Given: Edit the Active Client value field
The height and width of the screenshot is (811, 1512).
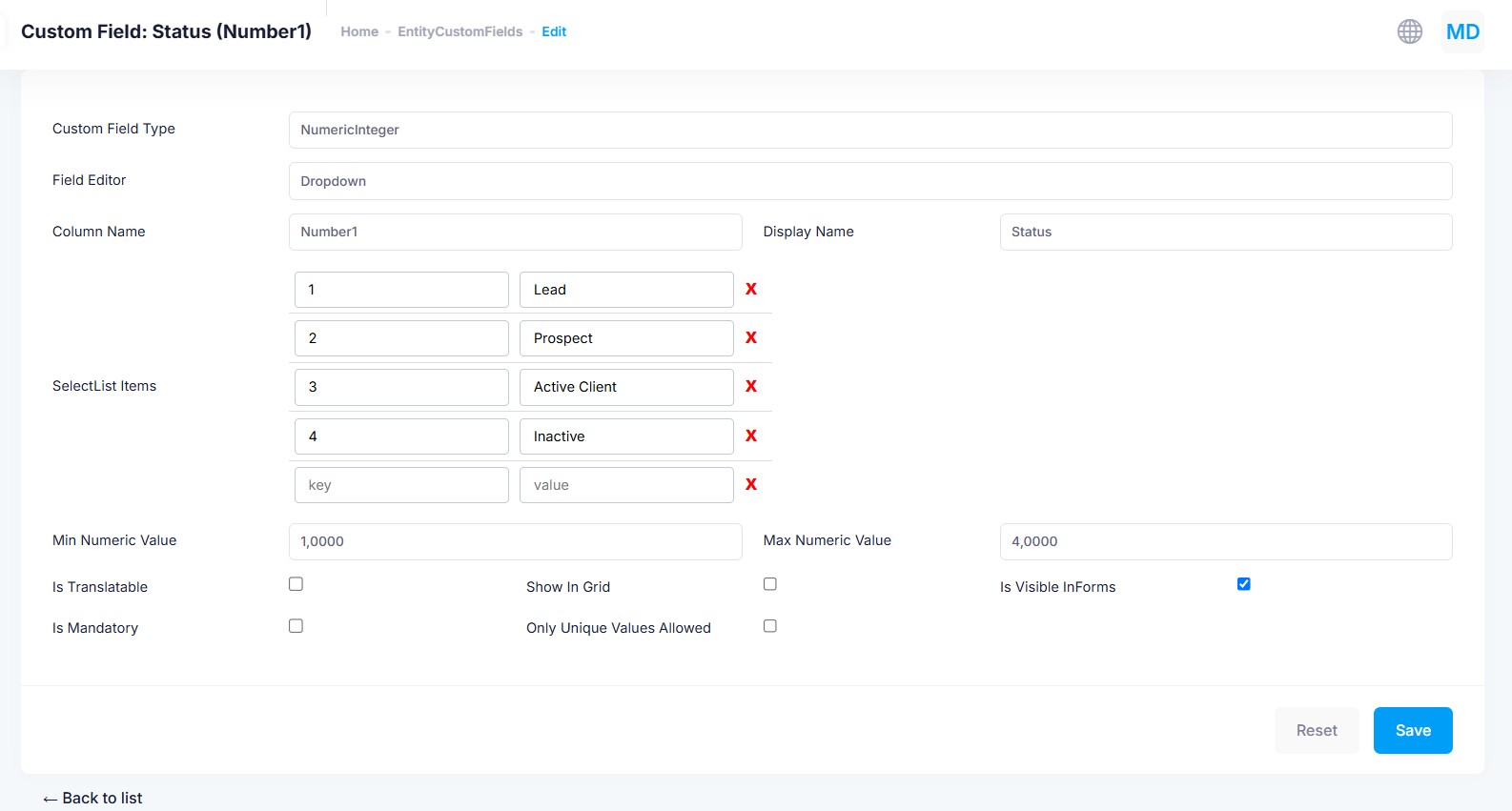Looking at the screenshot, I should [x=626, y=387].
